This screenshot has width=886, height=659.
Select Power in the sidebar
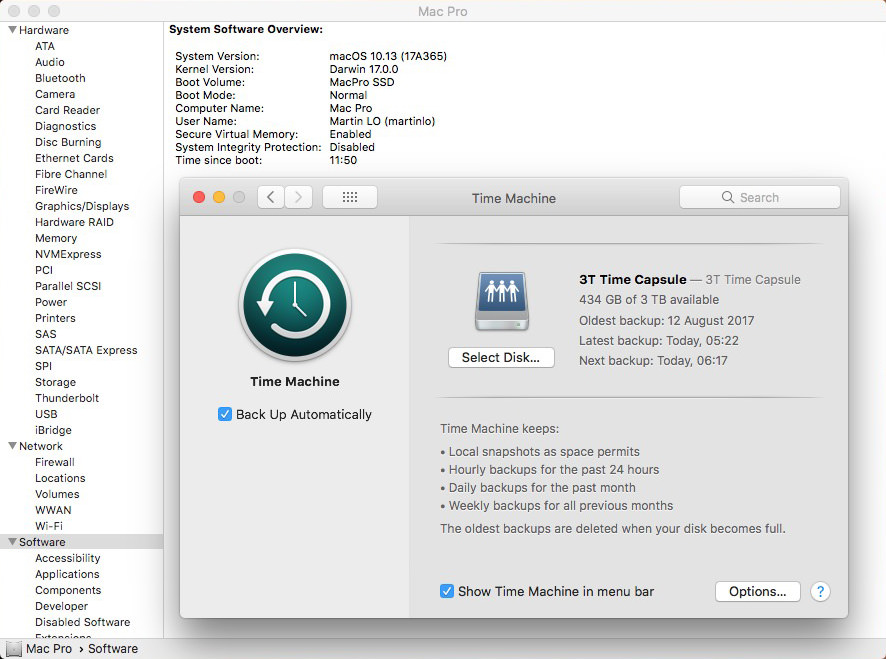click(51, 302)
